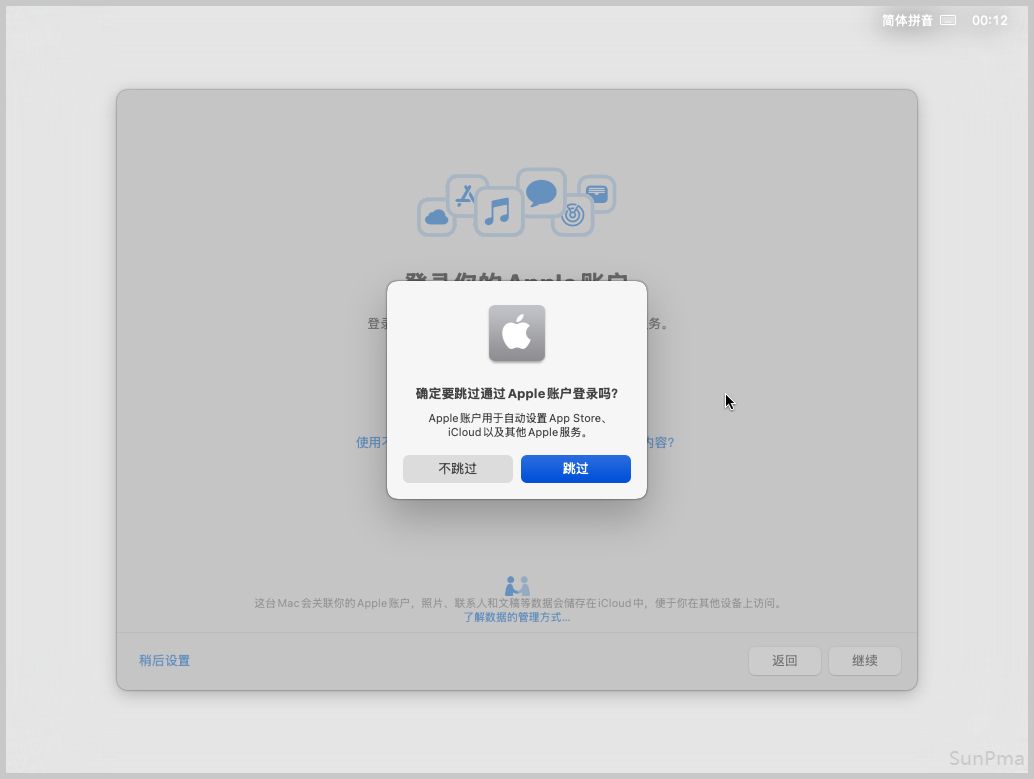Click the privacy handshake icon
Viewport: 1034px width, 779px height.
517,586
